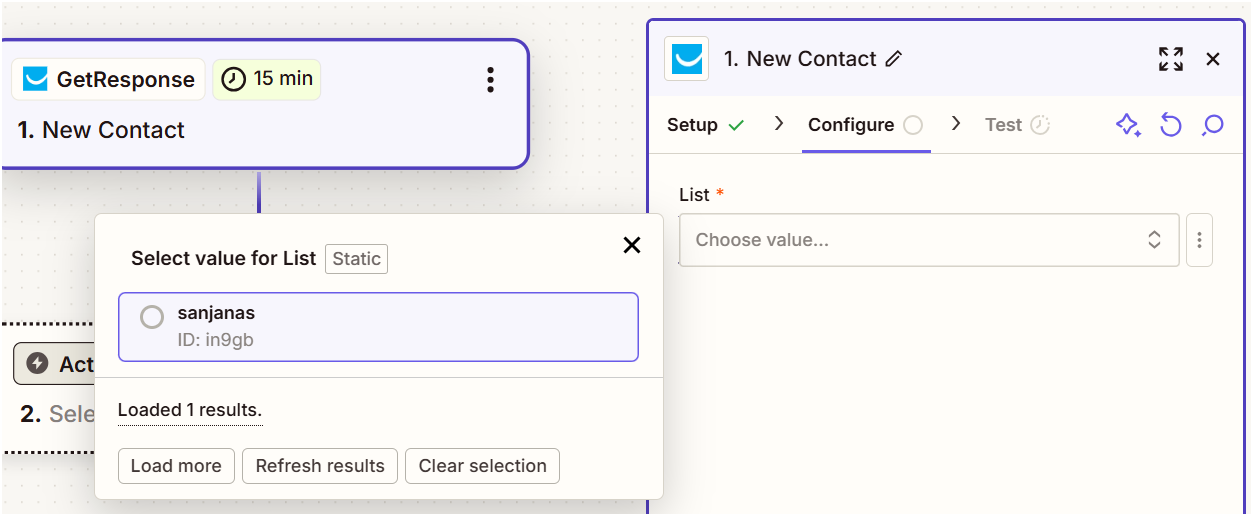
Task: Click the empty status circle next to Configure
Action: coord(913,125)
